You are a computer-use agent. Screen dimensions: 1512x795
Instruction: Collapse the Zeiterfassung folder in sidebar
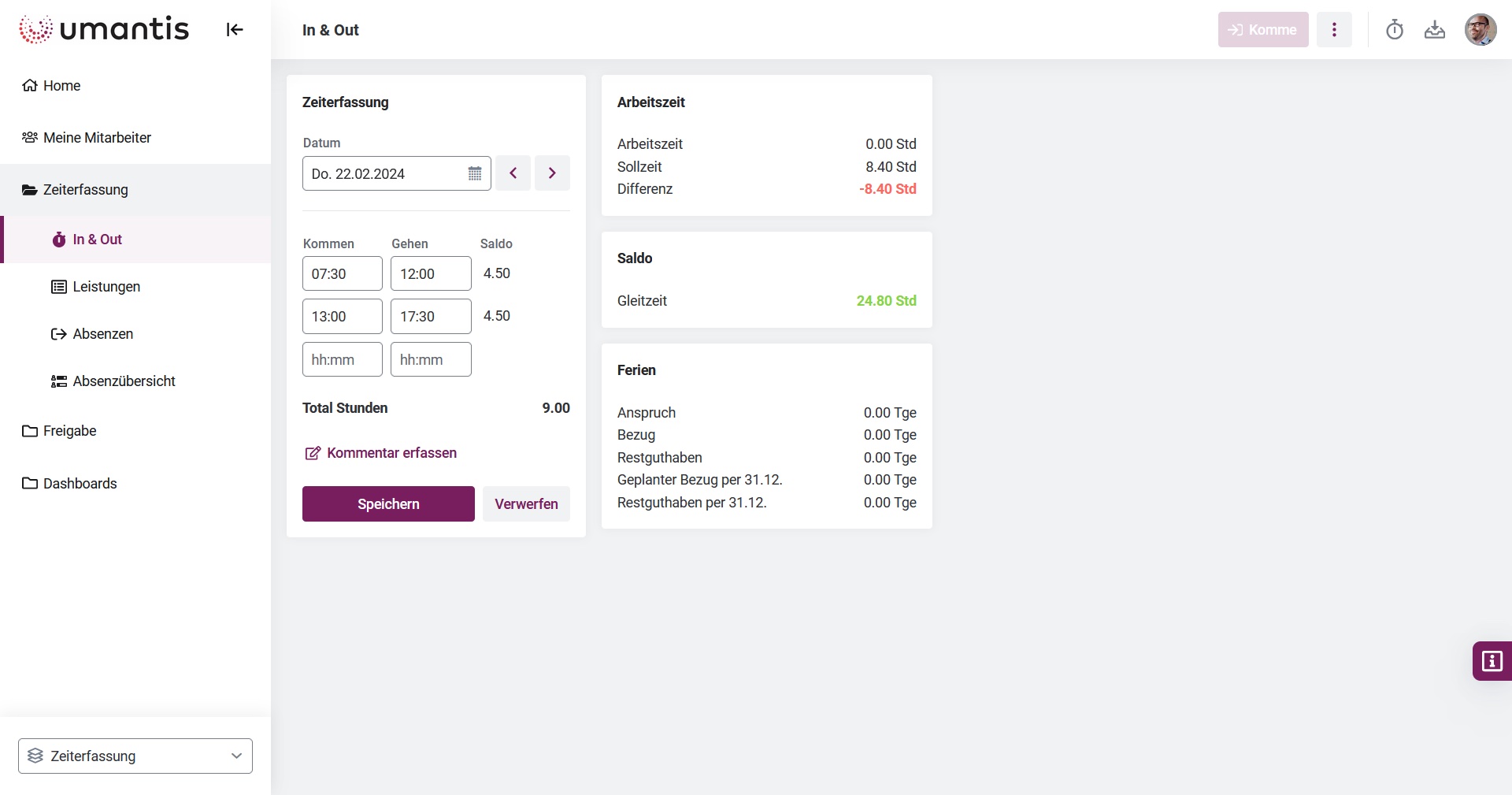[85, 190]
